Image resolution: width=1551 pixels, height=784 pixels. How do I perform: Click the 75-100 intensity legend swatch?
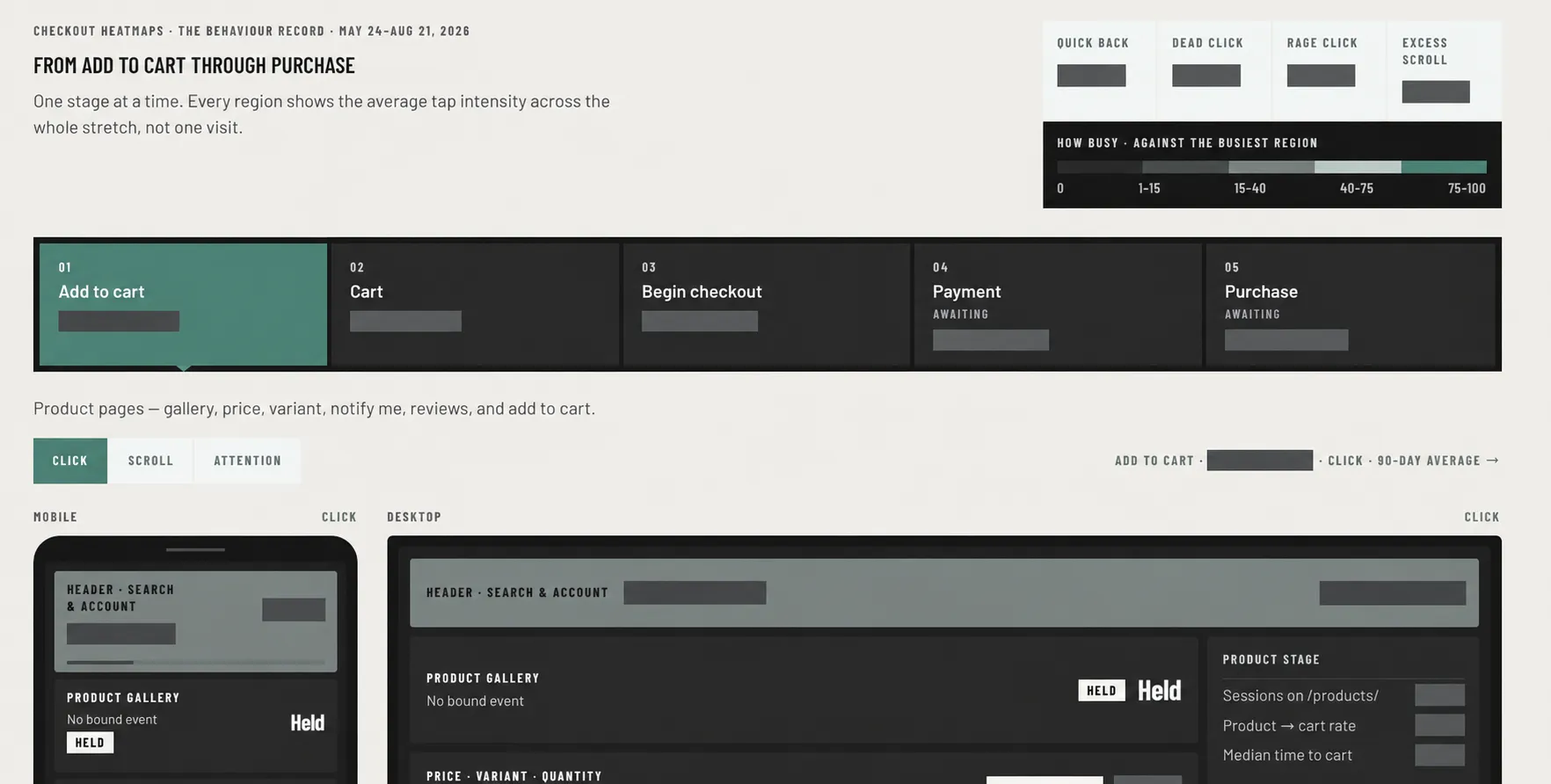[x=1444, y=167]
